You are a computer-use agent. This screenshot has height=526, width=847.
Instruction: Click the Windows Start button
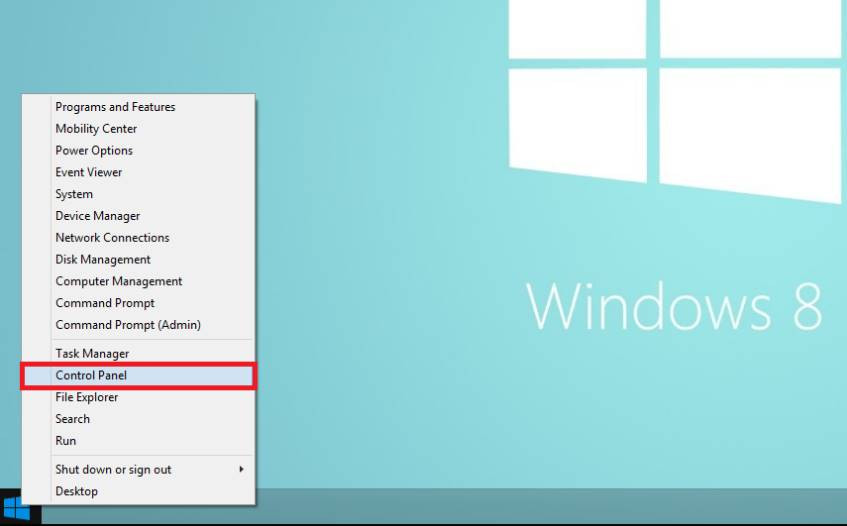(17, 508)
